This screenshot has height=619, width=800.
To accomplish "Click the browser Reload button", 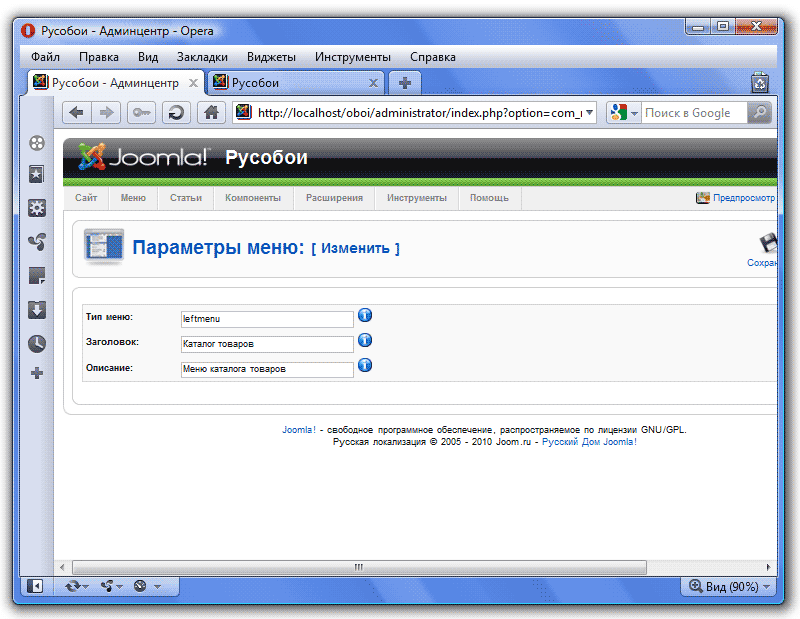I will (x=177, y=113).
